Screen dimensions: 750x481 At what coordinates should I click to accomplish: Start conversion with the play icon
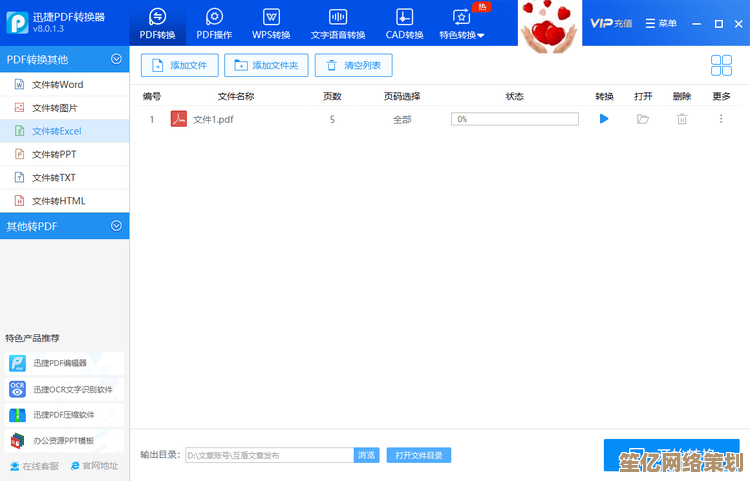pyautogui.click(x=604, y=119)
